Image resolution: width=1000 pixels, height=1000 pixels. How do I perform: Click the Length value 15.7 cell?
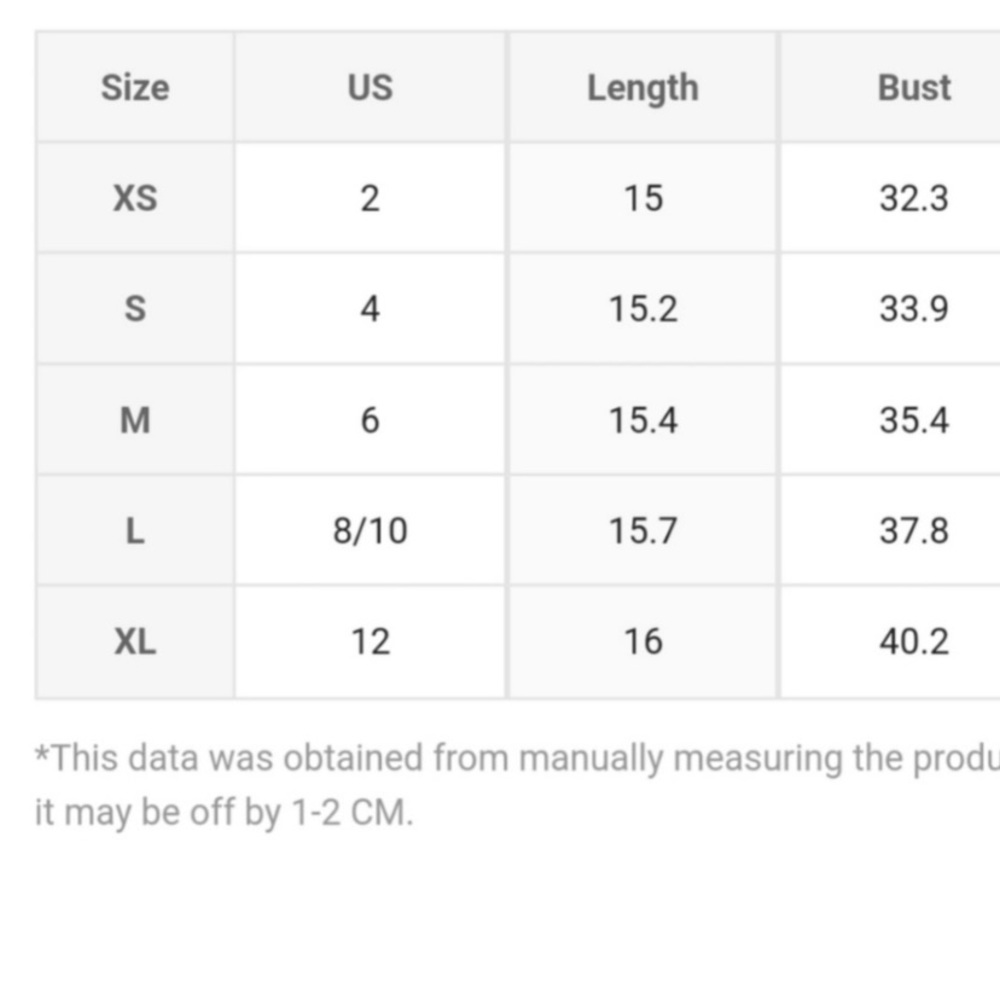[x=643, y=530]
